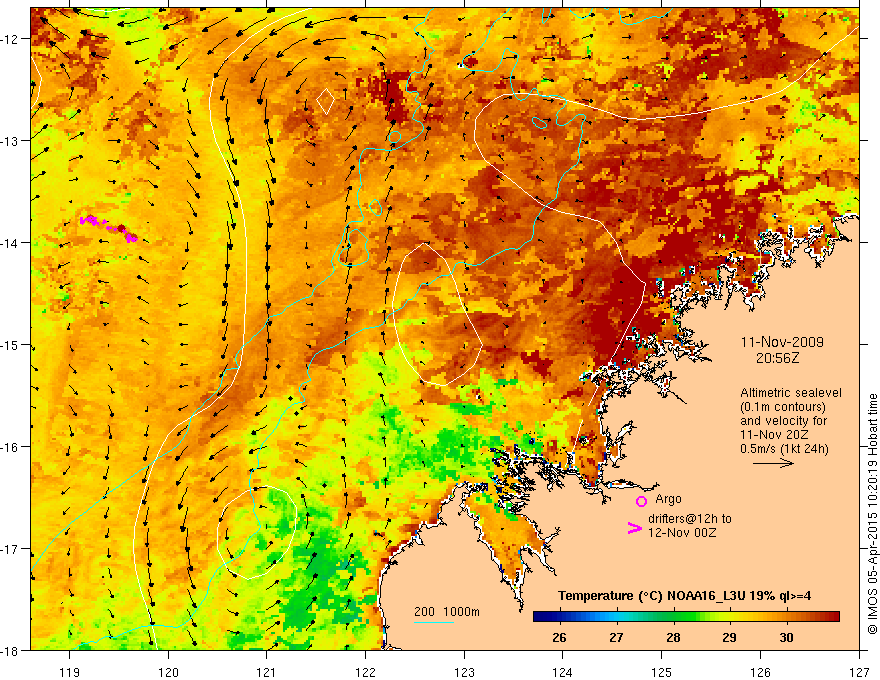Click longitude axis label 119

(70, 673)
